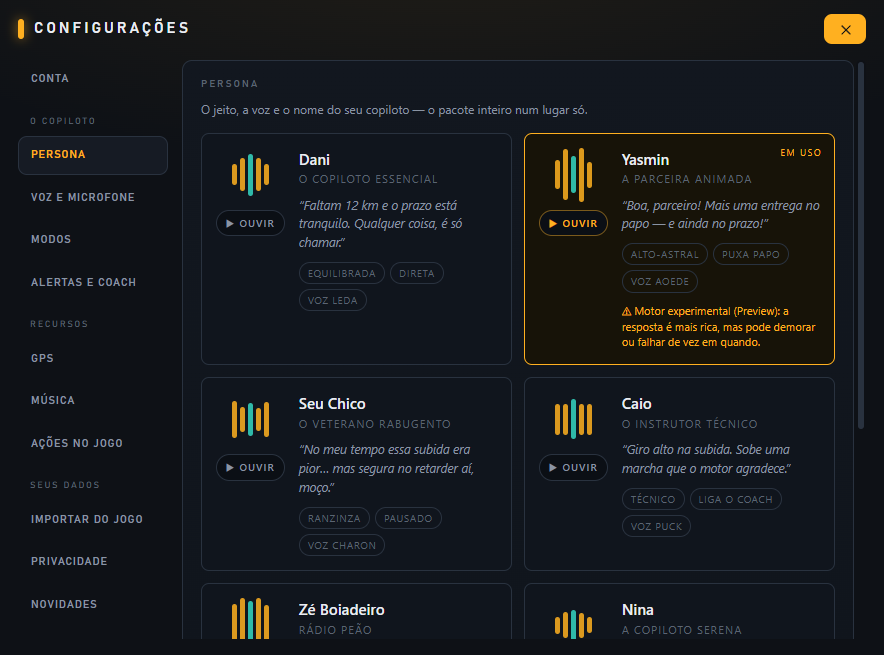884x655 pixels.
Task: Open the Novidades section
Action: tap(64, 604)
